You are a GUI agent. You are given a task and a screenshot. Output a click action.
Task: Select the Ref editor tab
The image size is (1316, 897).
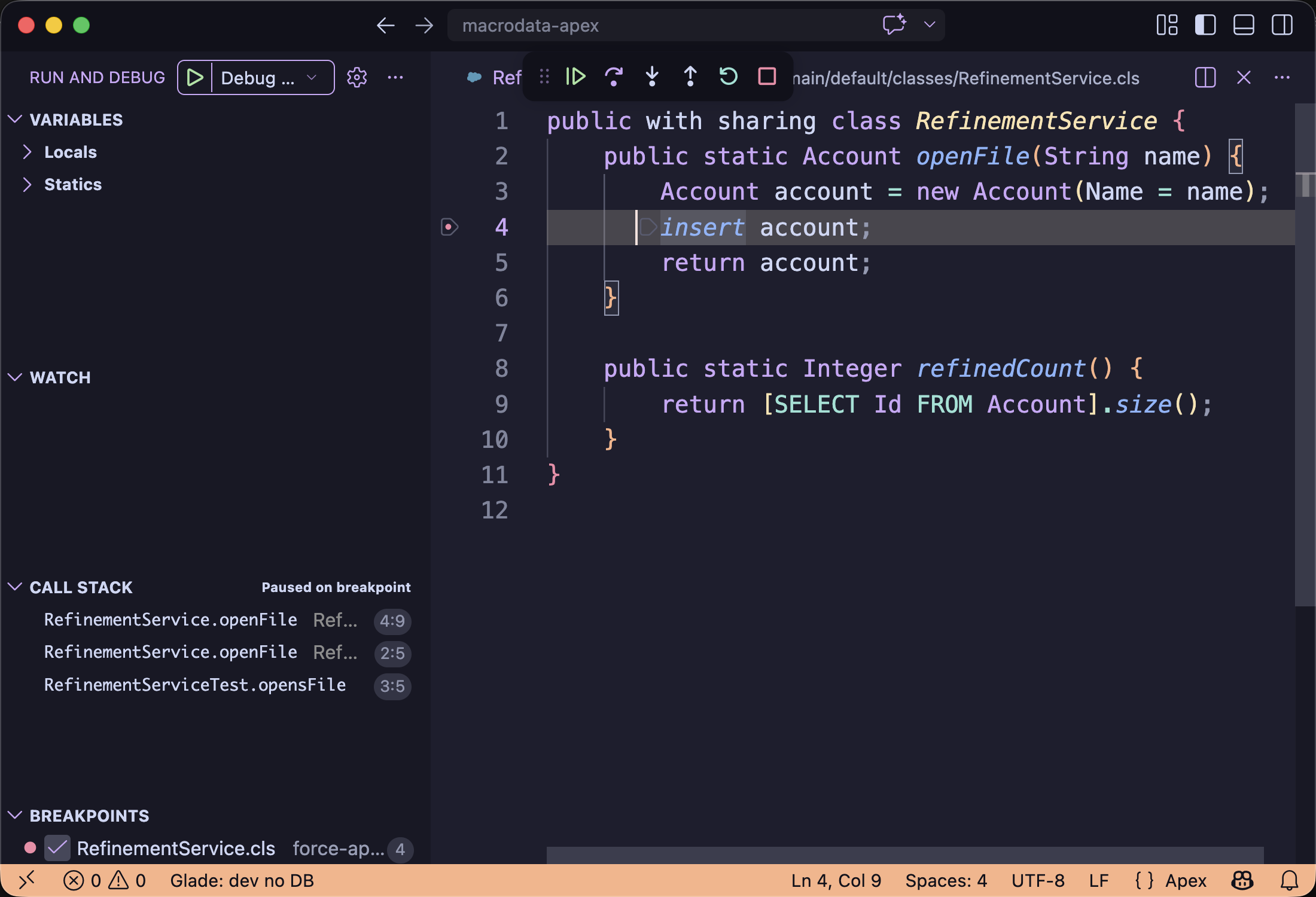pos(494,78)
